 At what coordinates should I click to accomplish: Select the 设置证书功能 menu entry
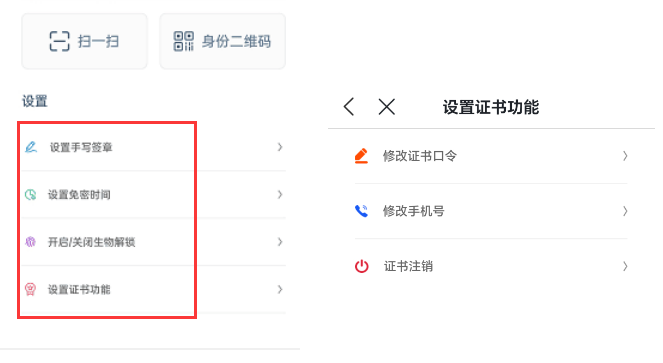[x=153, y=289]
